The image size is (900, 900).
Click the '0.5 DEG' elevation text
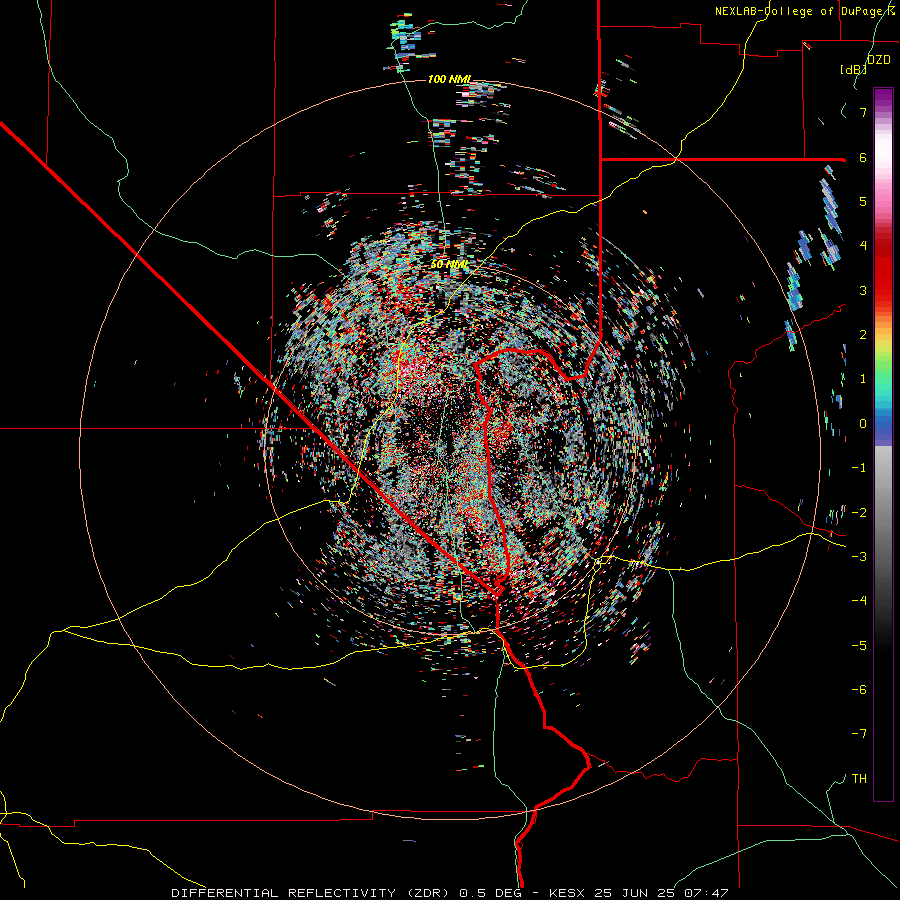tap(491, 893)
